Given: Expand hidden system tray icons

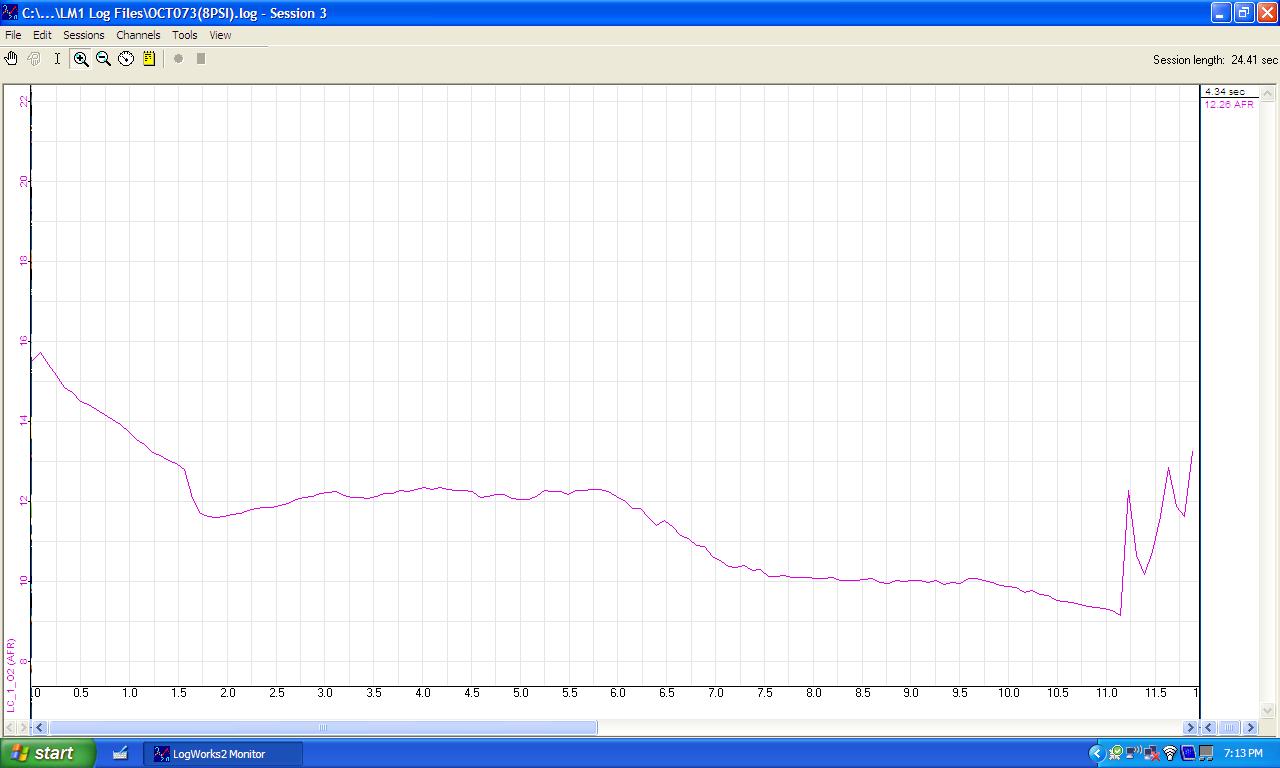Looking at the screenshot, I should coord(1096,753).
